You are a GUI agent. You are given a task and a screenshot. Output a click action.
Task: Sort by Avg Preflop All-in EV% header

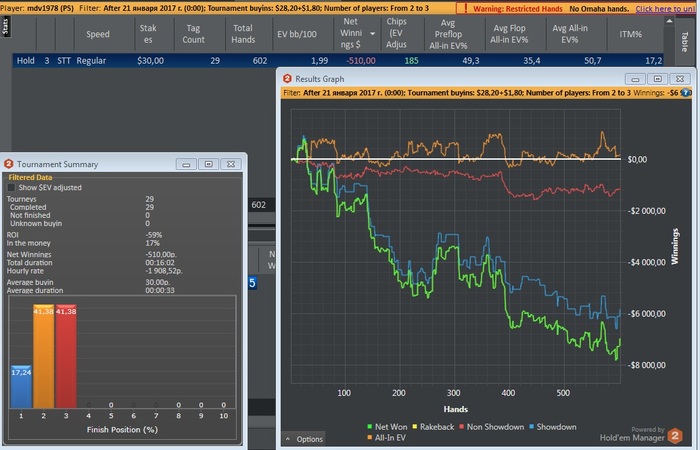point(448,34)
